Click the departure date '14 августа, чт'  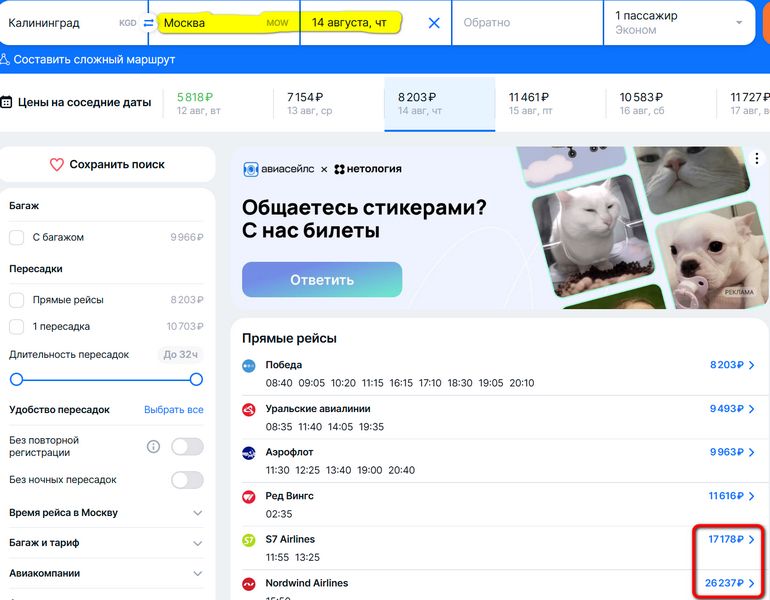[x=349, y=23]
